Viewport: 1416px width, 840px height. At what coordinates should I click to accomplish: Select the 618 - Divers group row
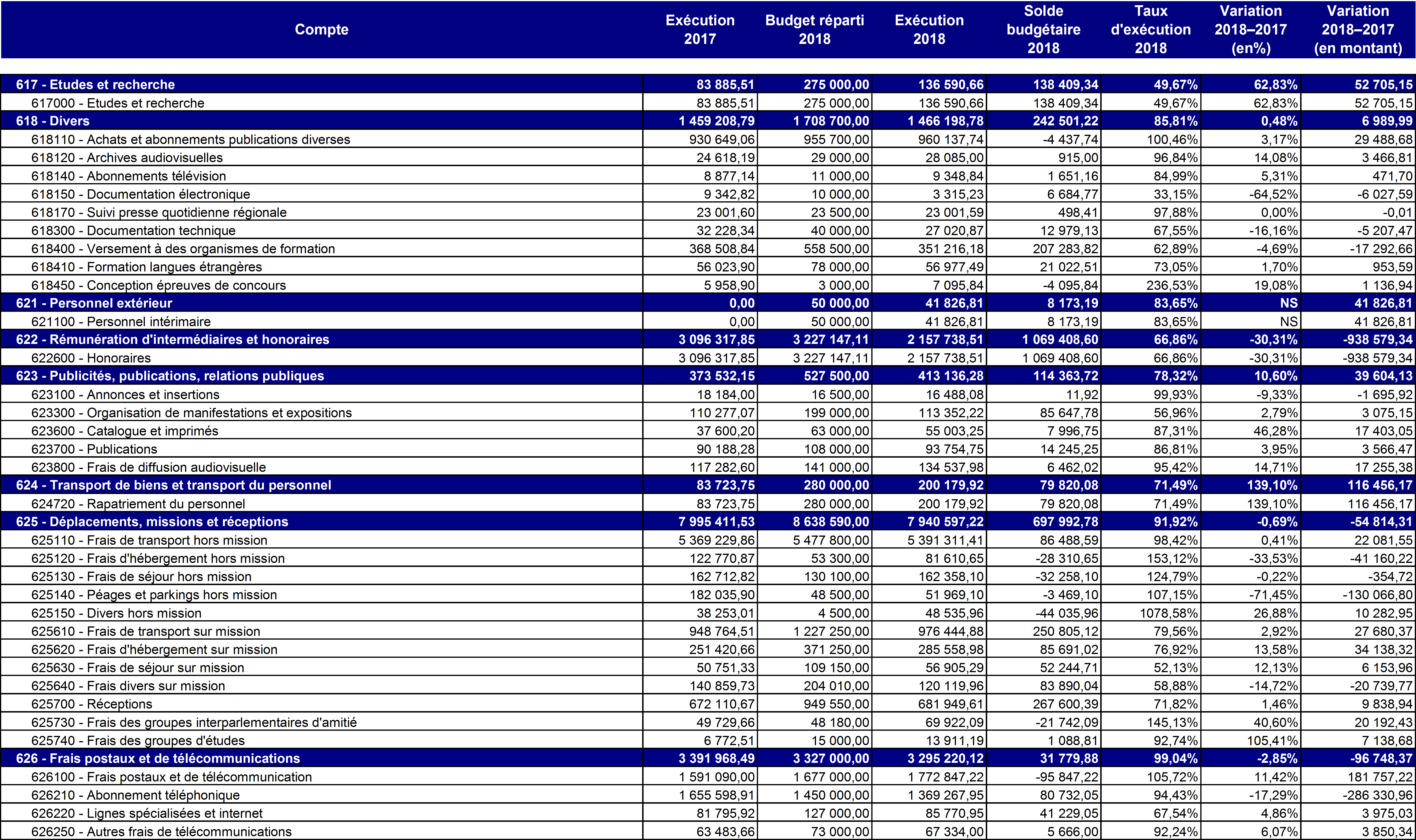pyautogui.click(x=53, y=121)
